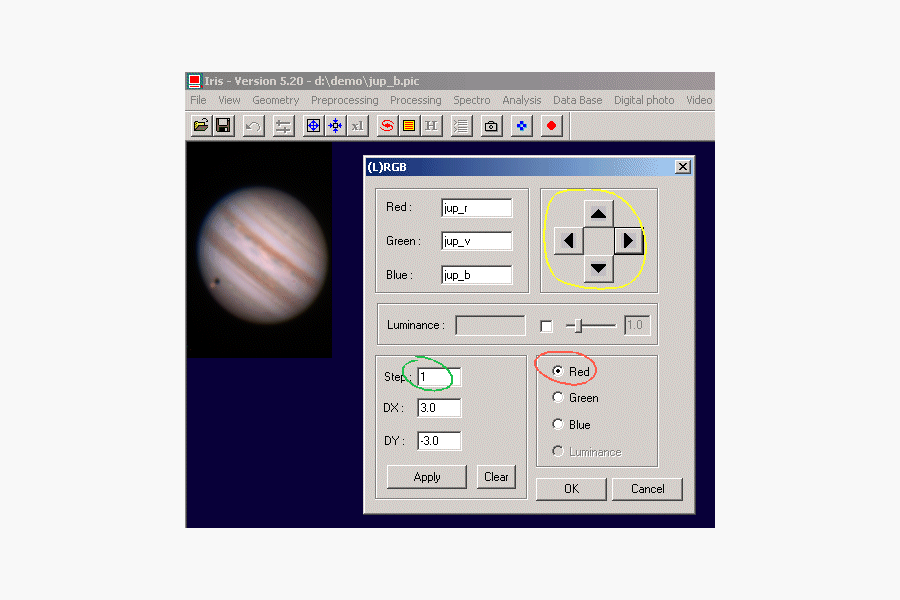The height and width of the screenshot is (600, 900).
Task: Click the Step value field
Action: point(439,377)
